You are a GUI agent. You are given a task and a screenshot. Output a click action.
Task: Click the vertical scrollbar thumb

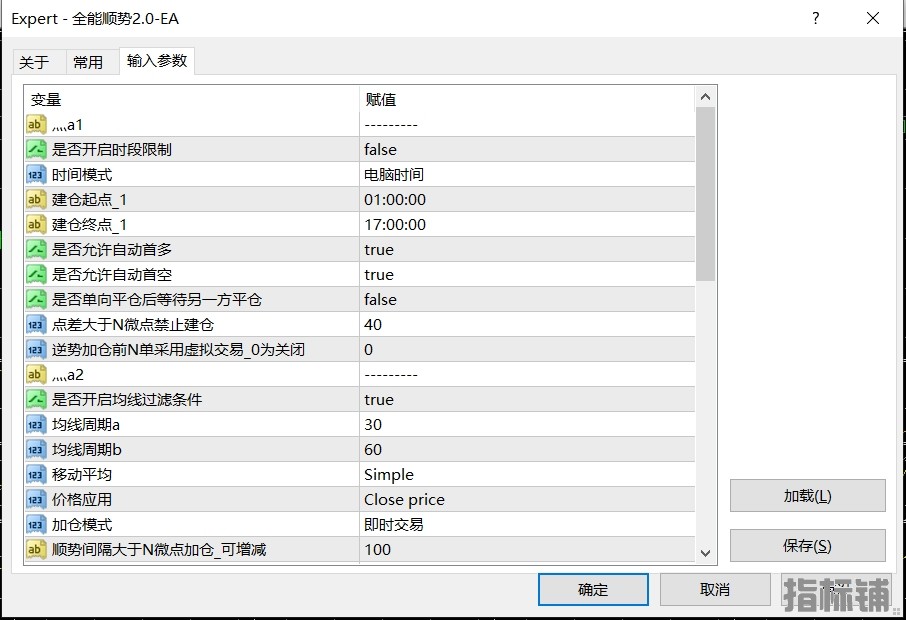coord(705,194)
